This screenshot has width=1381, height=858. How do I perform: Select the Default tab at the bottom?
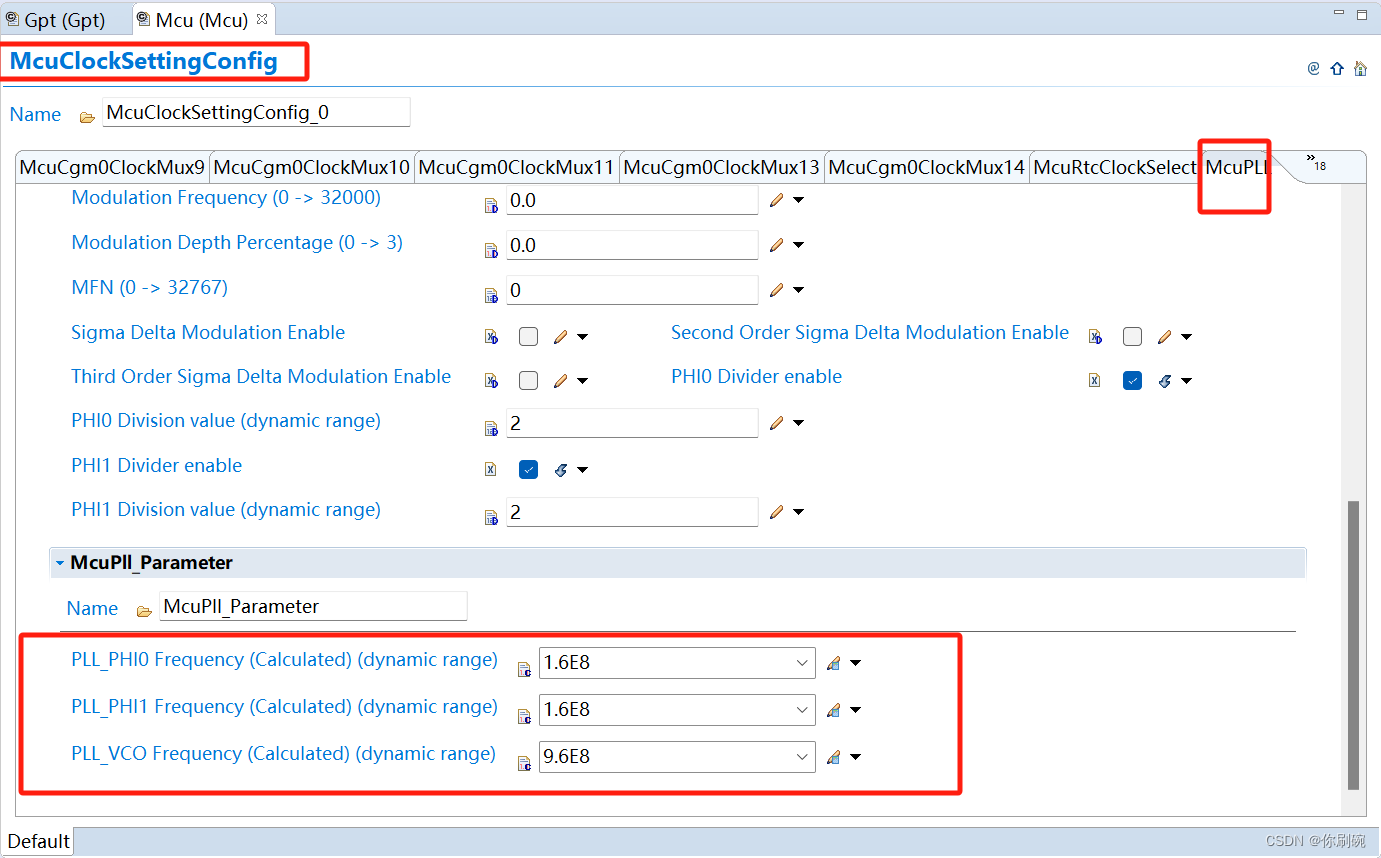pos(39,841)
